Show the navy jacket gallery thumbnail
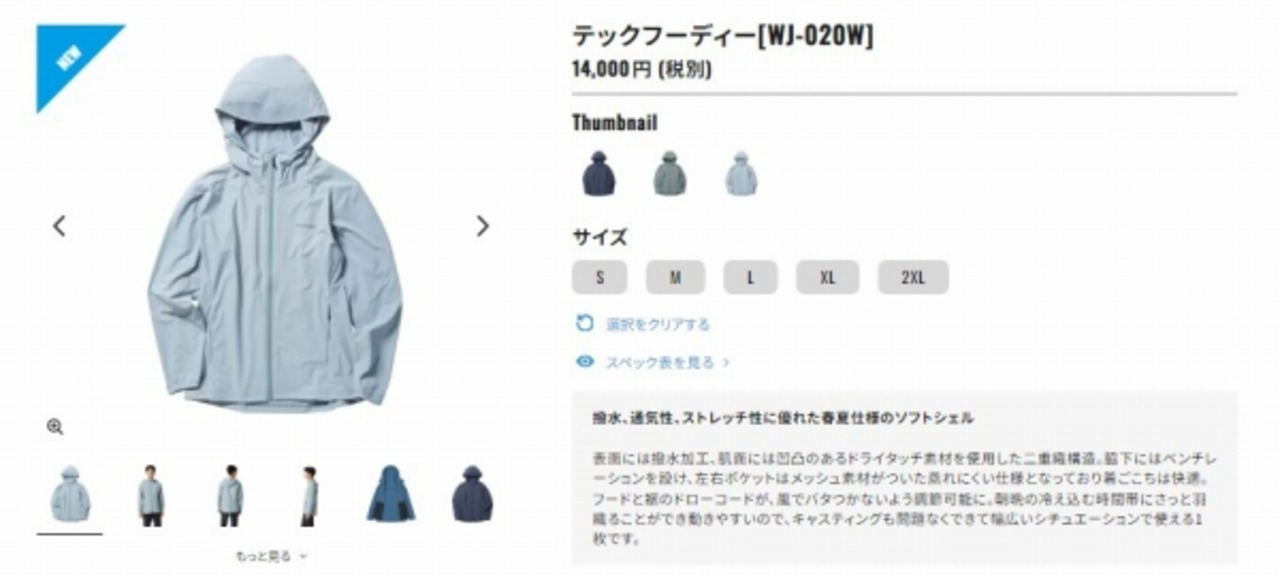Screen dimensions: 1280x578 coord(472,495)
